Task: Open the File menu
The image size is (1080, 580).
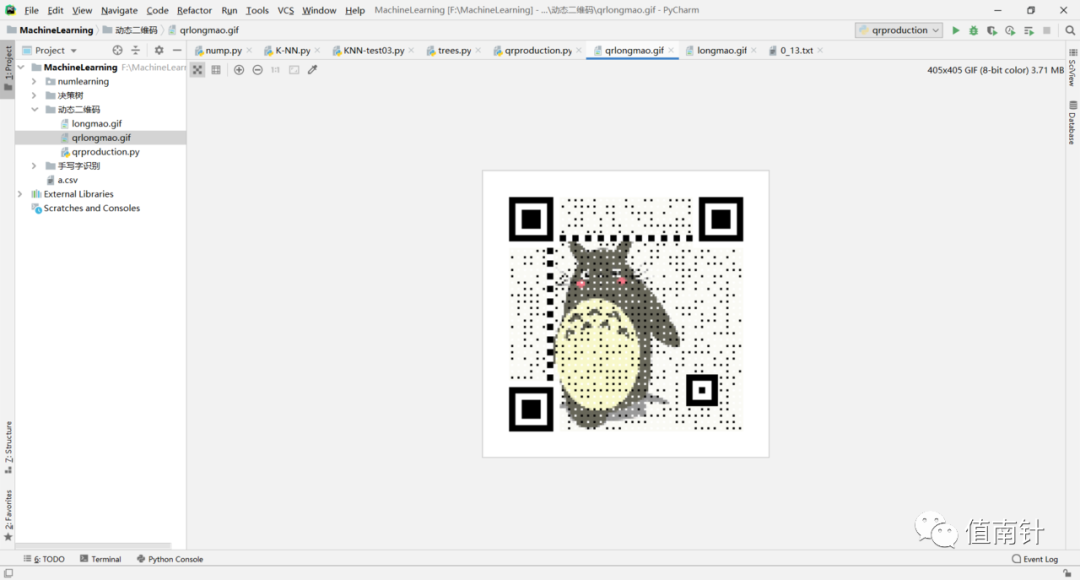Action: point(31,10)
